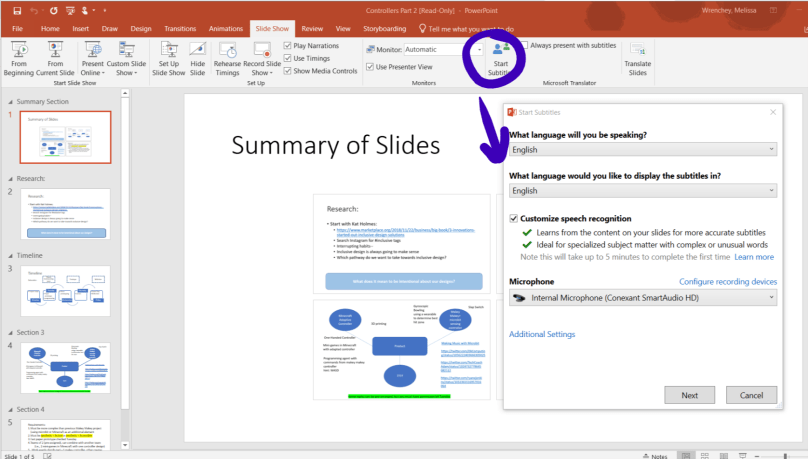Expand the speaking language dropdown

pyautogui.click(x=642, y=149)
